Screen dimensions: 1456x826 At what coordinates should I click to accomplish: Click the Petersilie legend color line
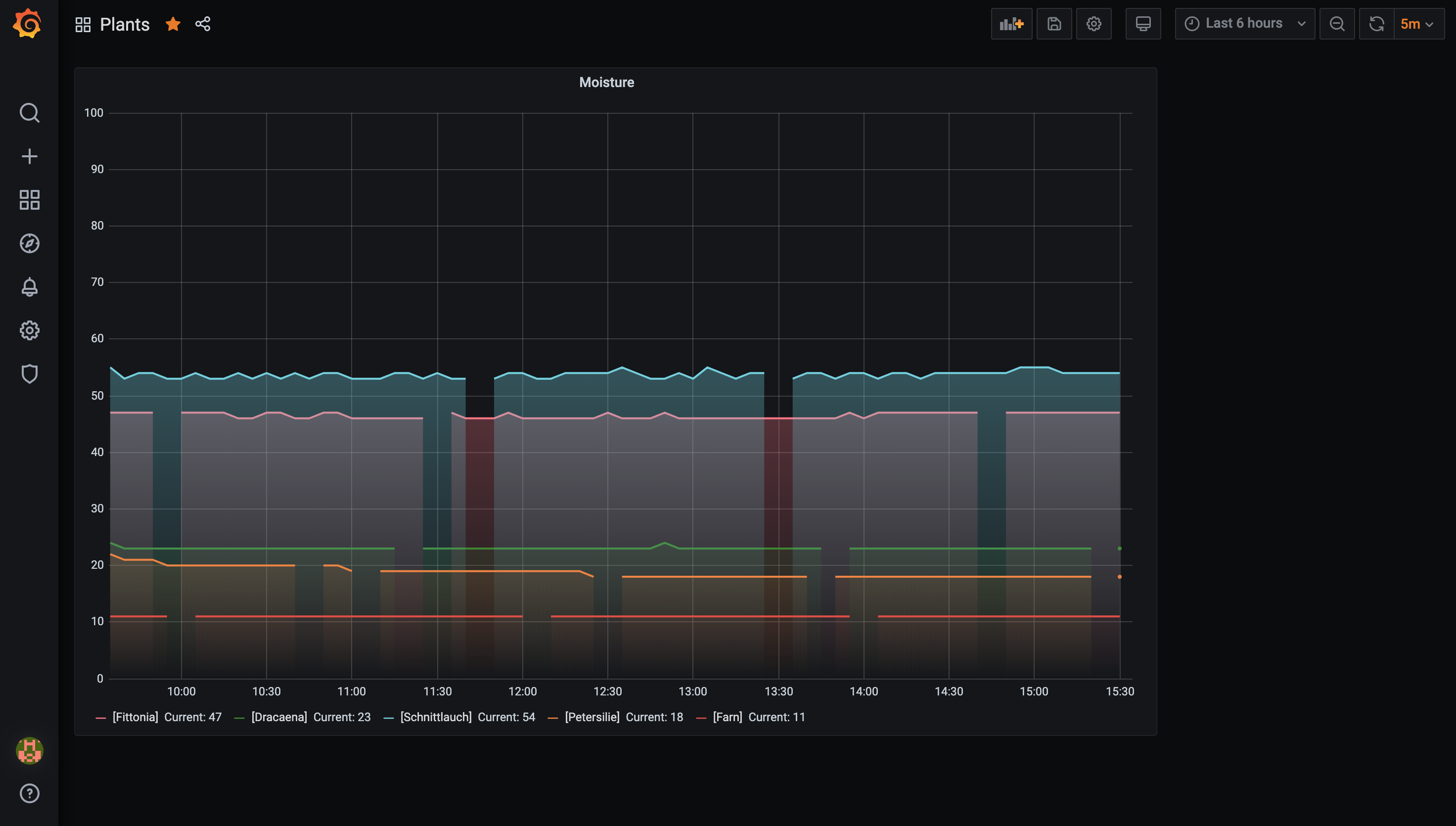[x=552, y=718]
